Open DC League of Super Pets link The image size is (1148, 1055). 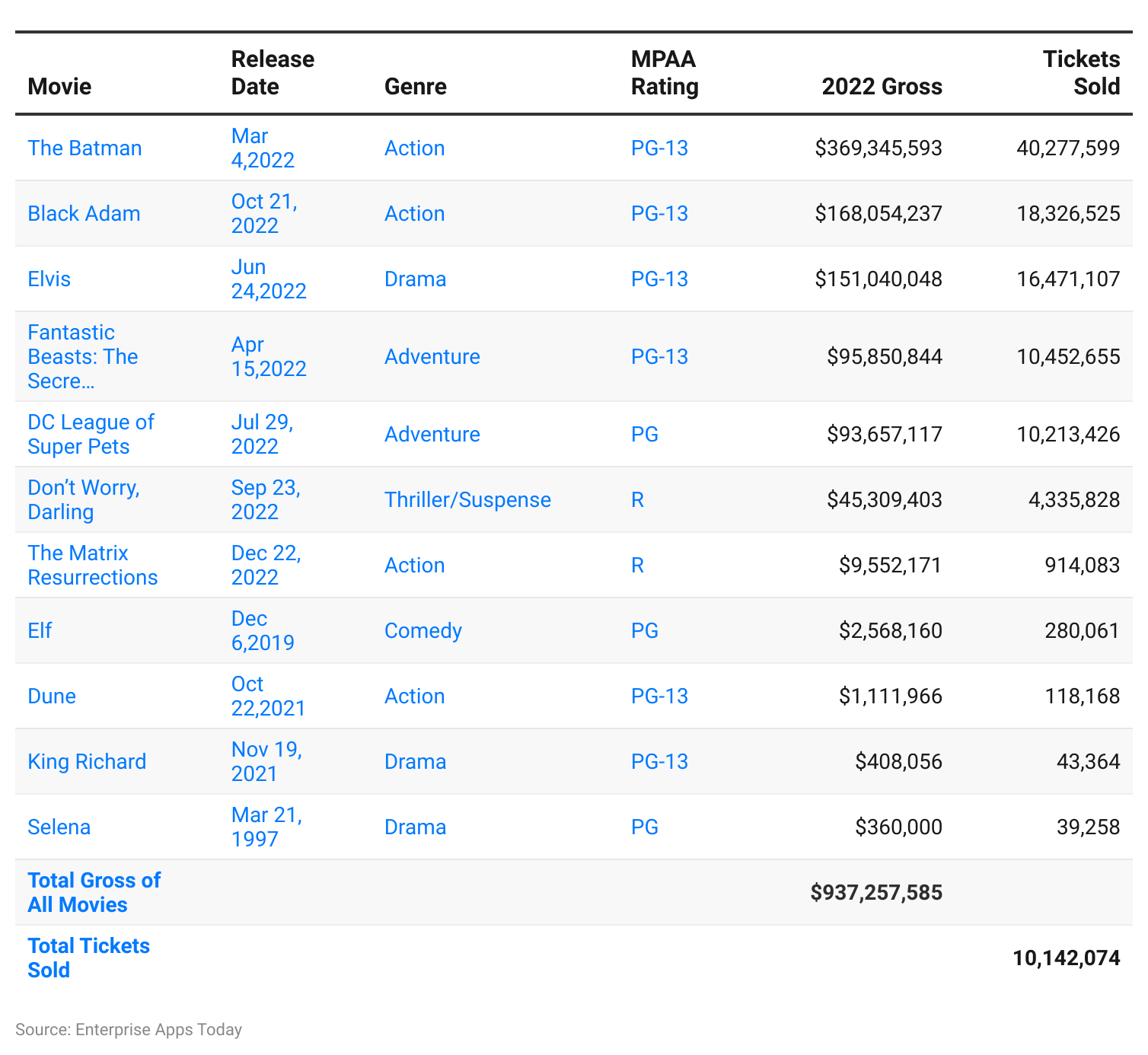91,434
